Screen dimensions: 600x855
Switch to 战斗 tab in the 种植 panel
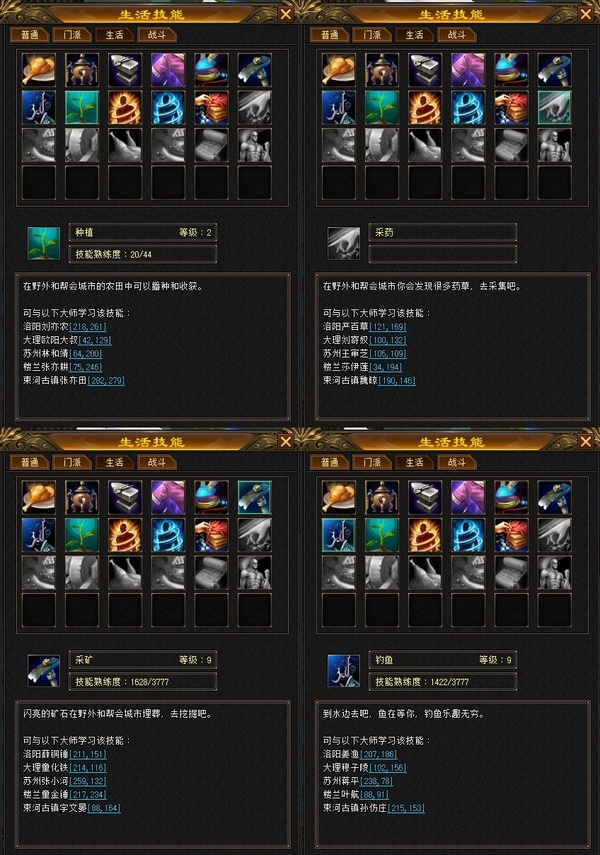click(x=157, y=35)
